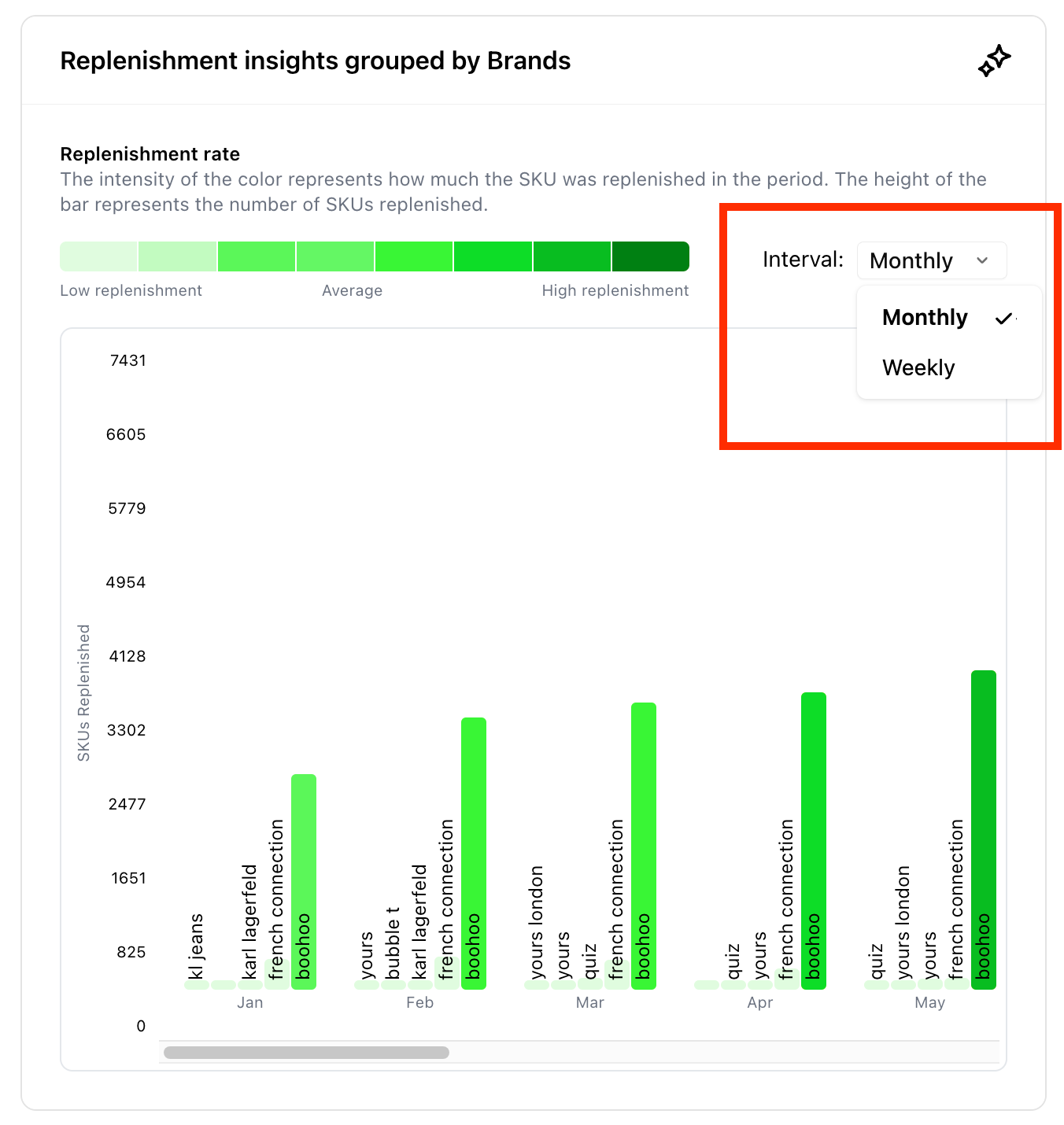Click the AI sparkle icon in header

tap(995, 61)
